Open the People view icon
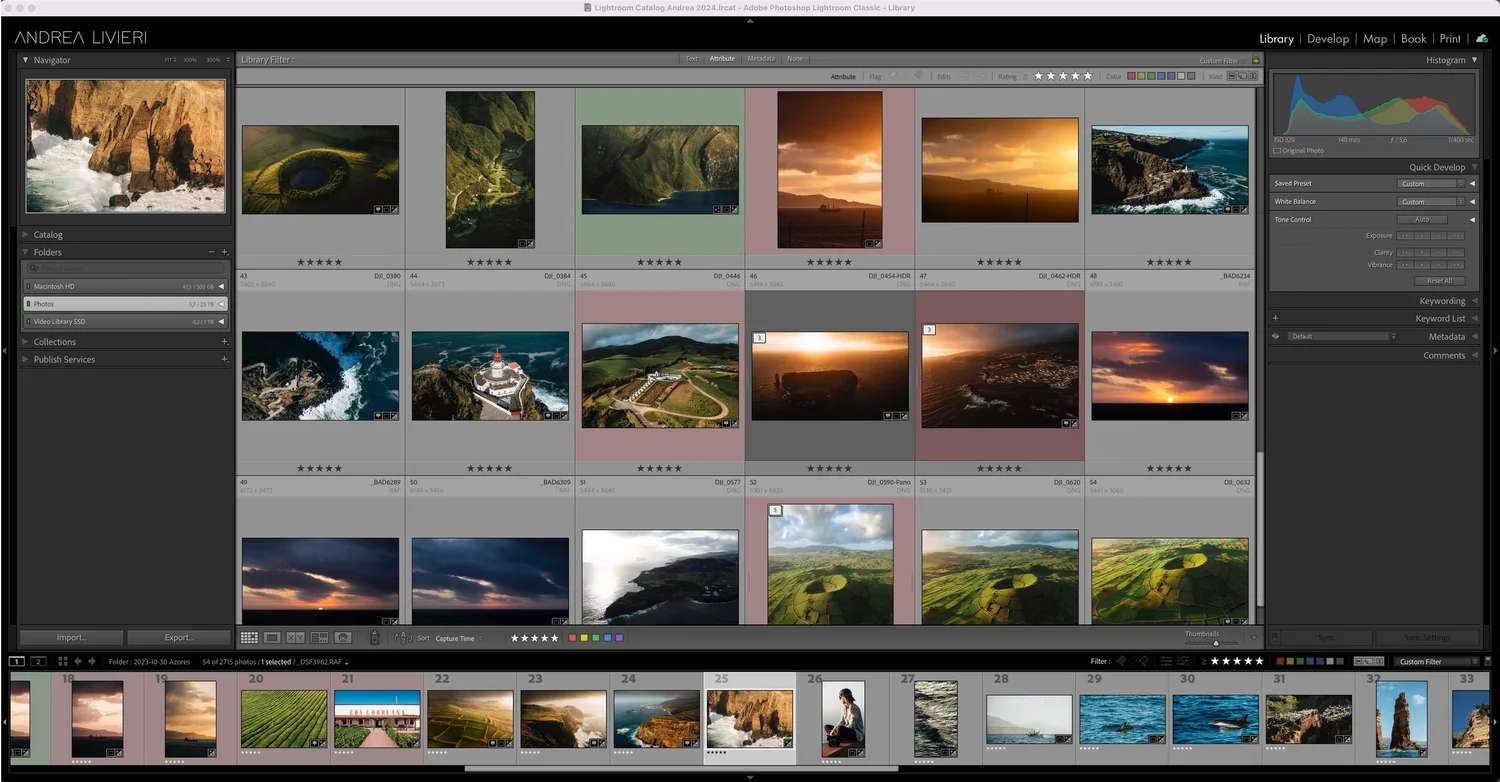1500x782 pixels. [x=344, y=637]
